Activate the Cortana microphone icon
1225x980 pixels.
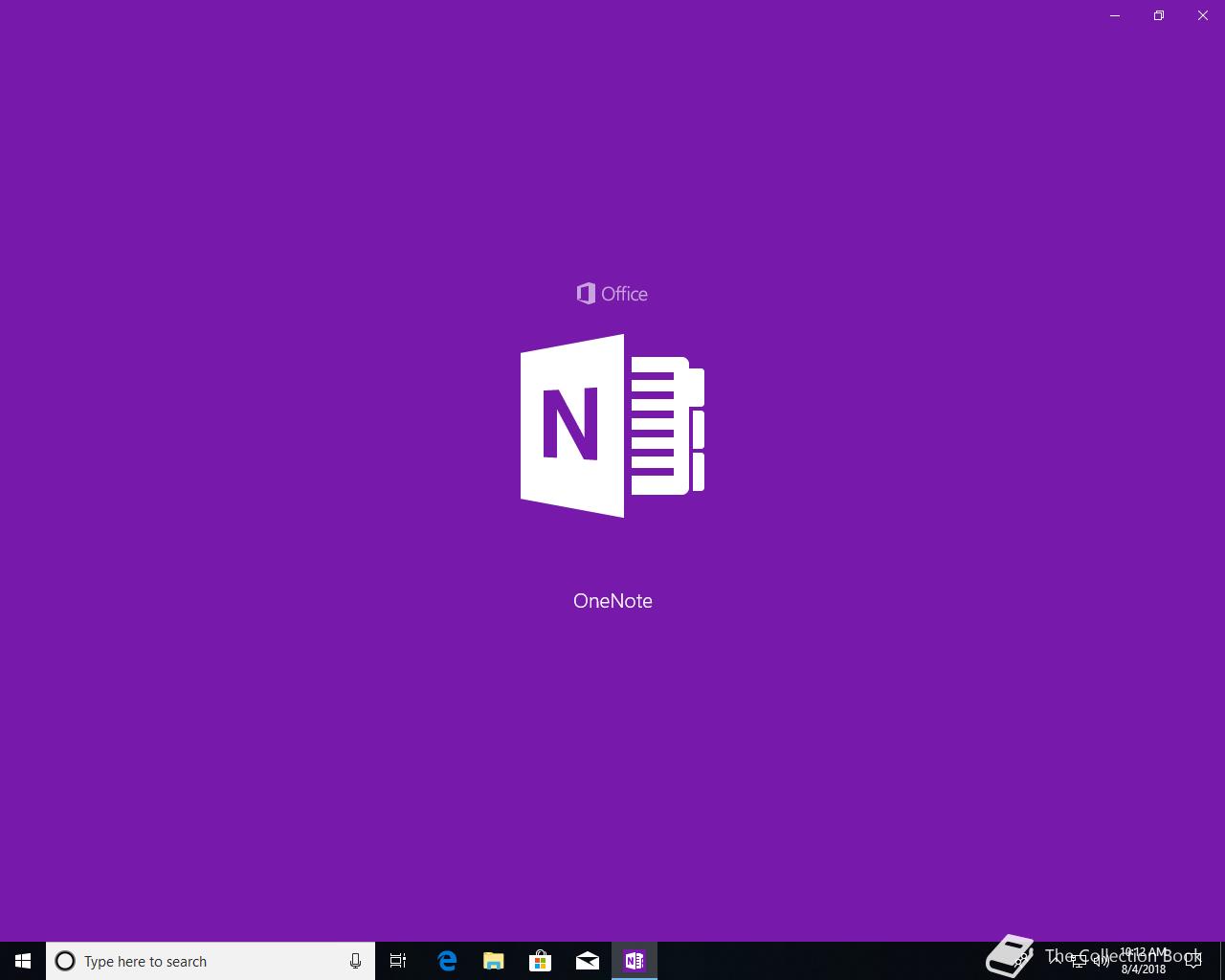coord(355,961)
